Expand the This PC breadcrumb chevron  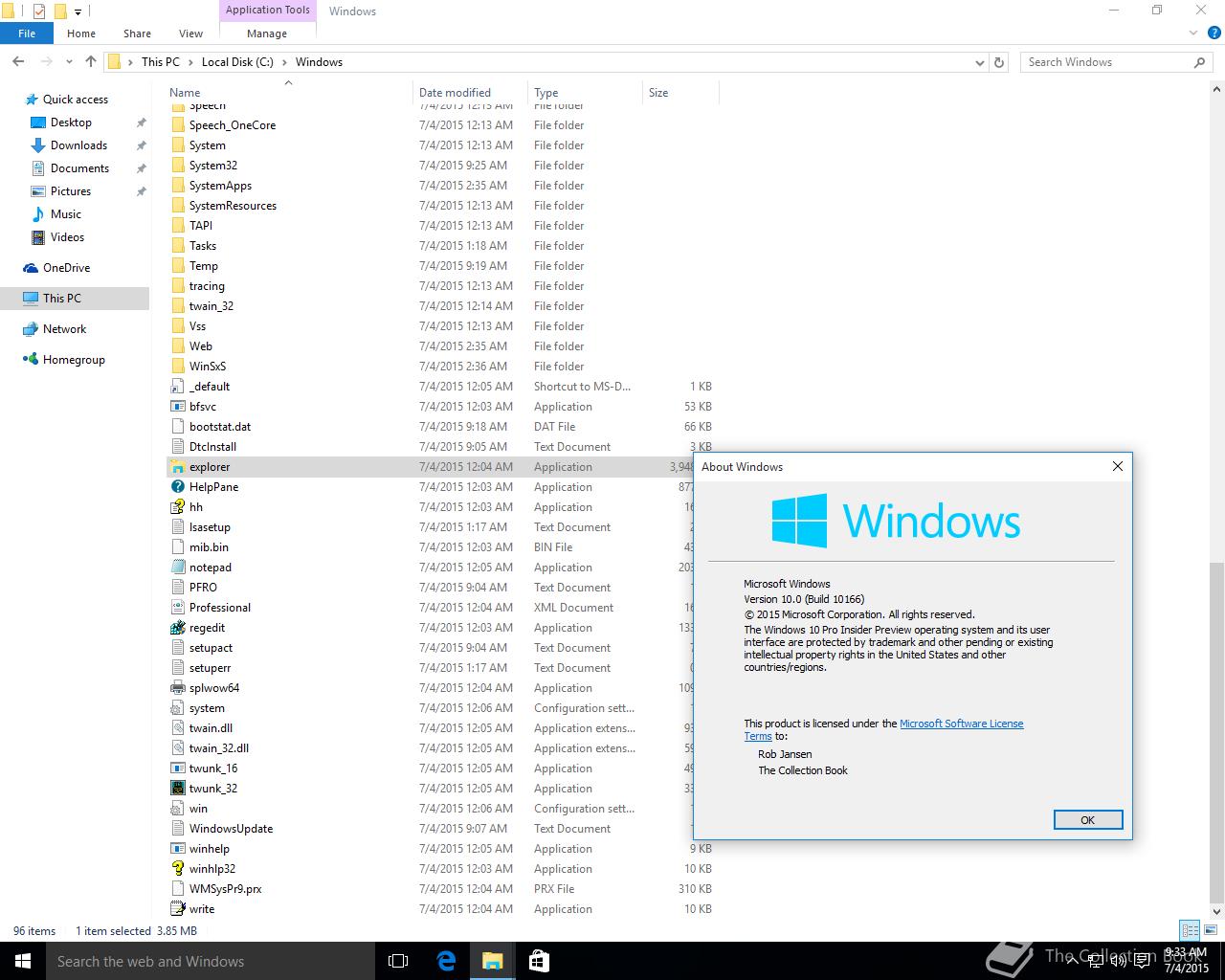pos(190,62)
